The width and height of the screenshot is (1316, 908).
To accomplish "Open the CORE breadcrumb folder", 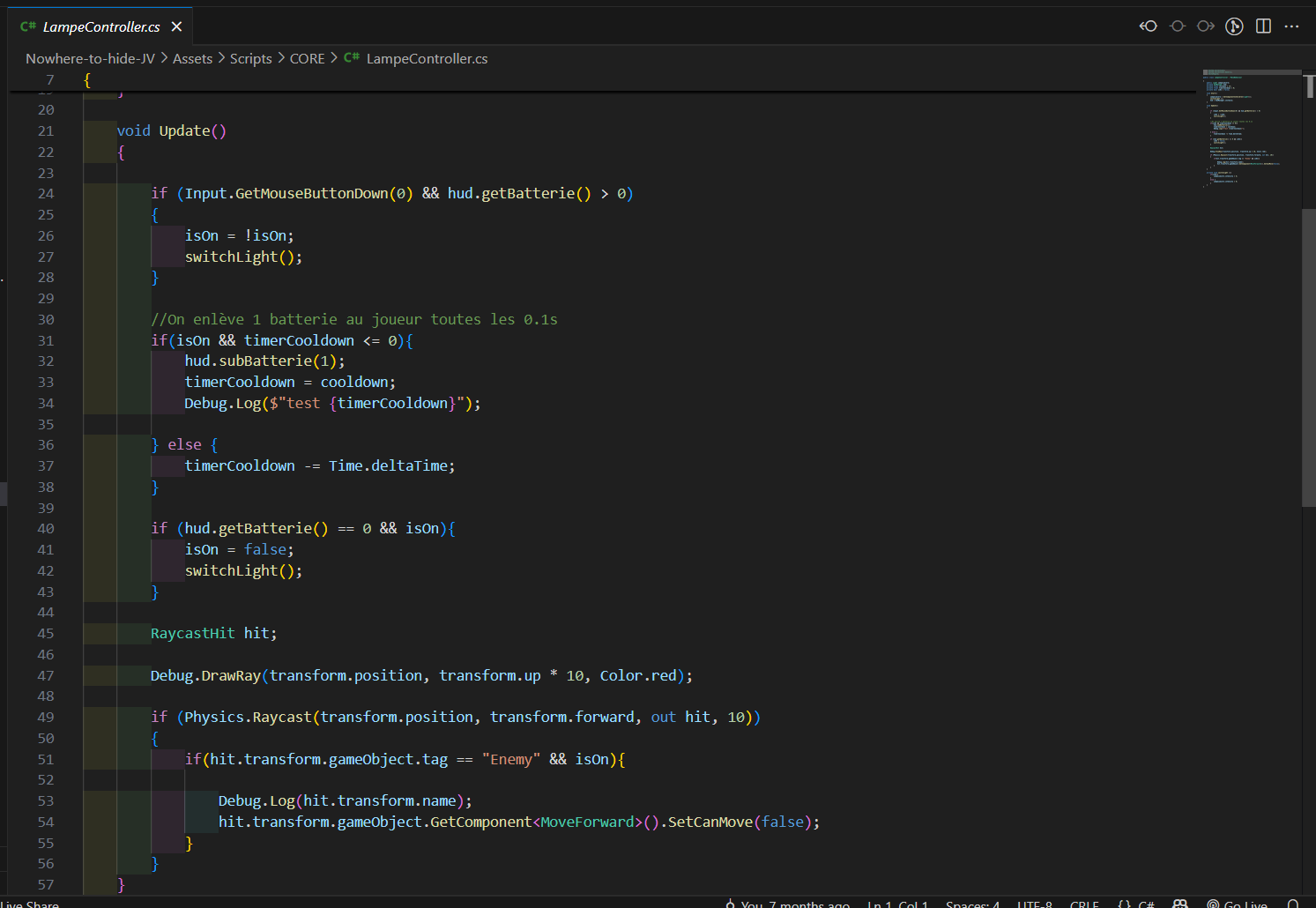I will 307,58.
